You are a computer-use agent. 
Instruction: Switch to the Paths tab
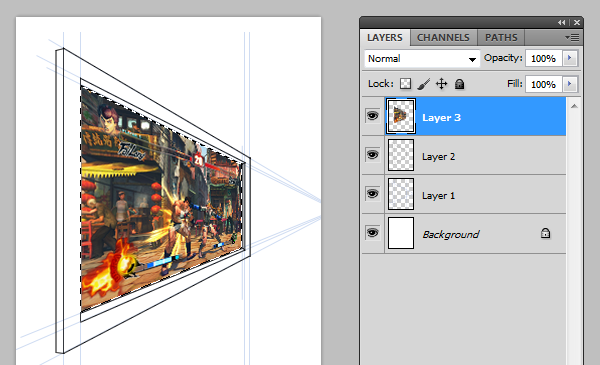[501, 37]
